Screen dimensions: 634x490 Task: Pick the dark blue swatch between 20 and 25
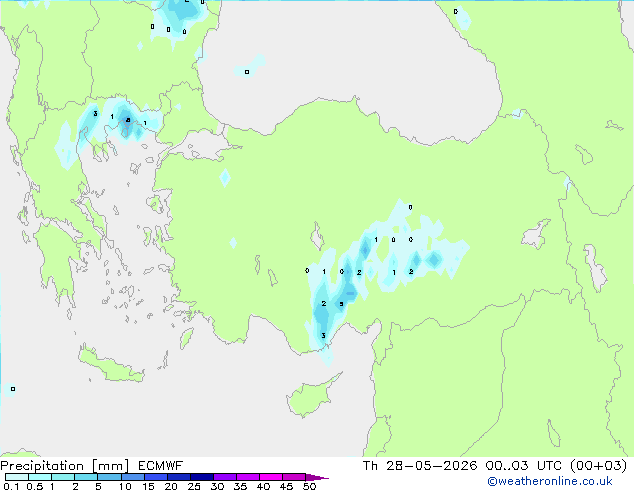[179, 477]
